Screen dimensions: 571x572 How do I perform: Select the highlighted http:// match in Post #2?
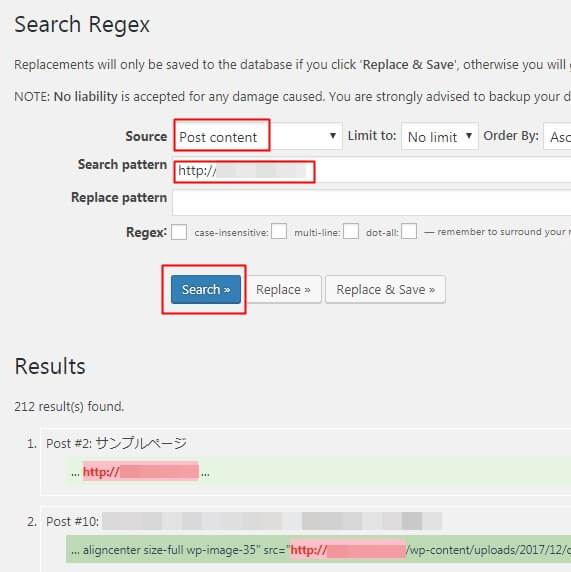[x=141, y=472]
